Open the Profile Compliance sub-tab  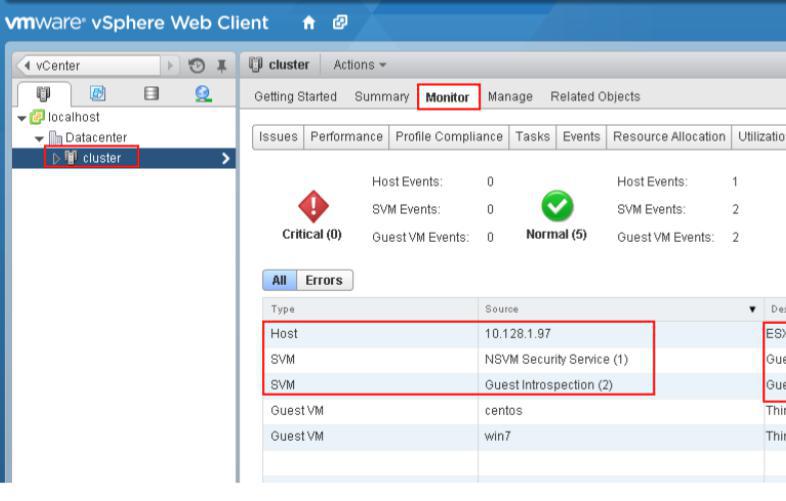(449, 137)
